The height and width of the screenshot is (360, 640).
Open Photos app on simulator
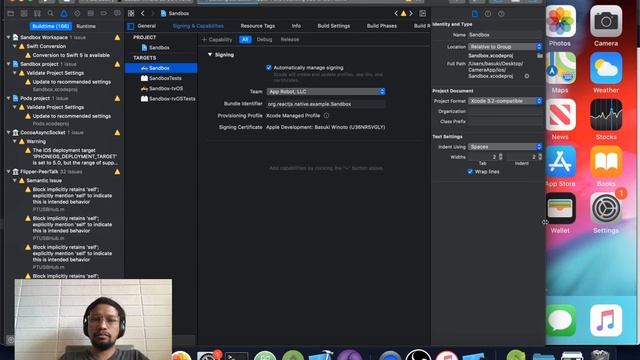[x=560, y=21]
